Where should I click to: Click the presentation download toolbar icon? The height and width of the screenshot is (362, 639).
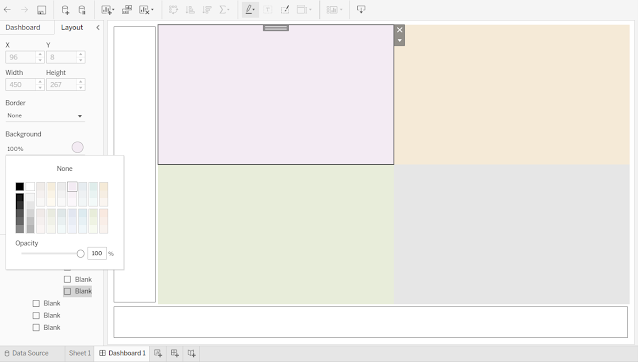point(361,9)
